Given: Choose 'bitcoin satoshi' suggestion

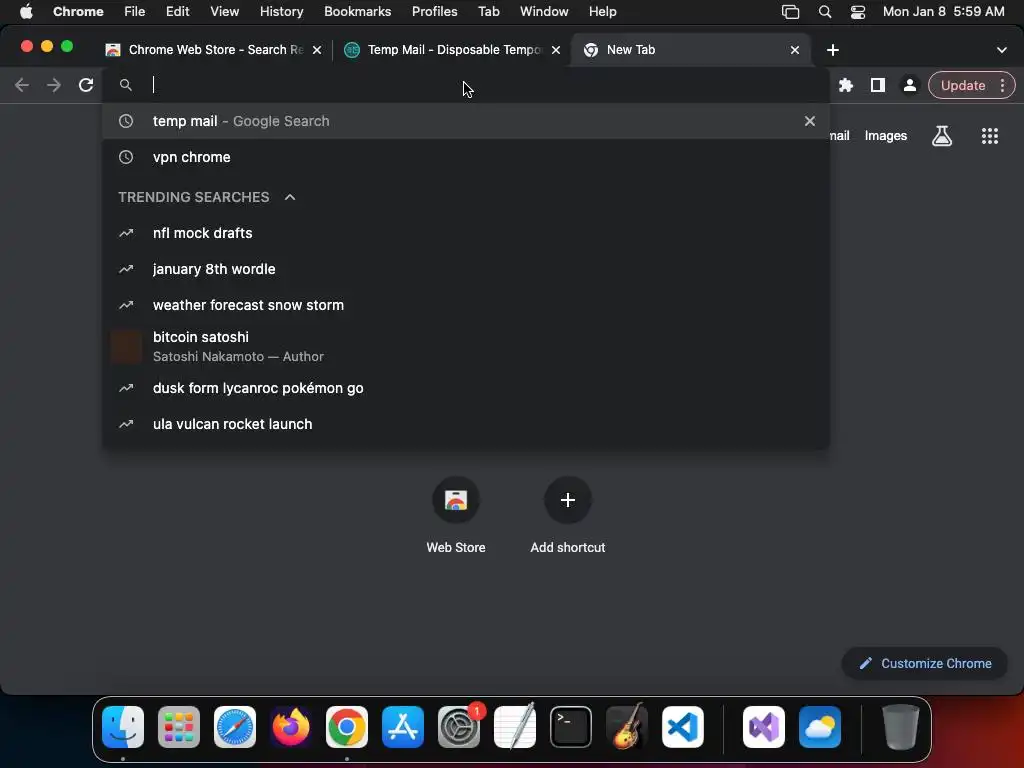Looking at the screenshot, I should (466, 347).
